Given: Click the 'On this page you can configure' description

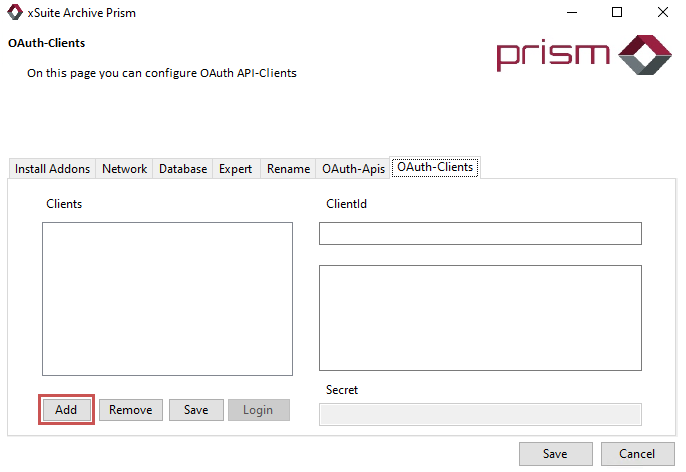Looking at the screenshot, I should point(162,73).
